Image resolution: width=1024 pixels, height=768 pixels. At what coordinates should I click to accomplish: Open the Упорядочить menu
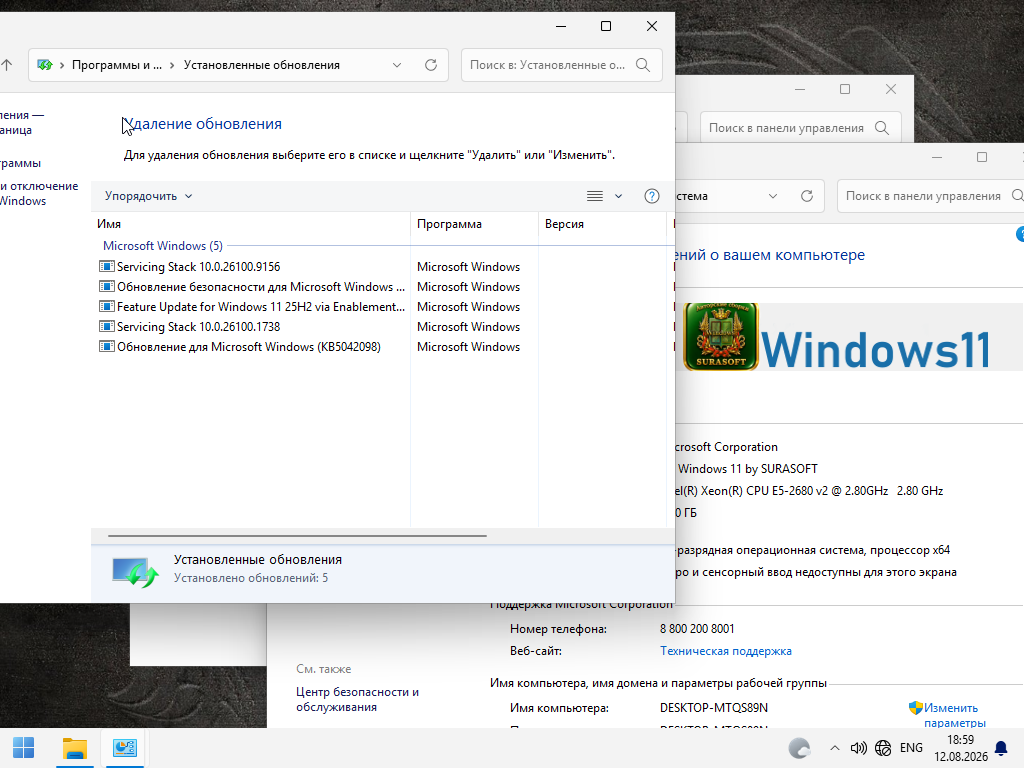point(148,196)
